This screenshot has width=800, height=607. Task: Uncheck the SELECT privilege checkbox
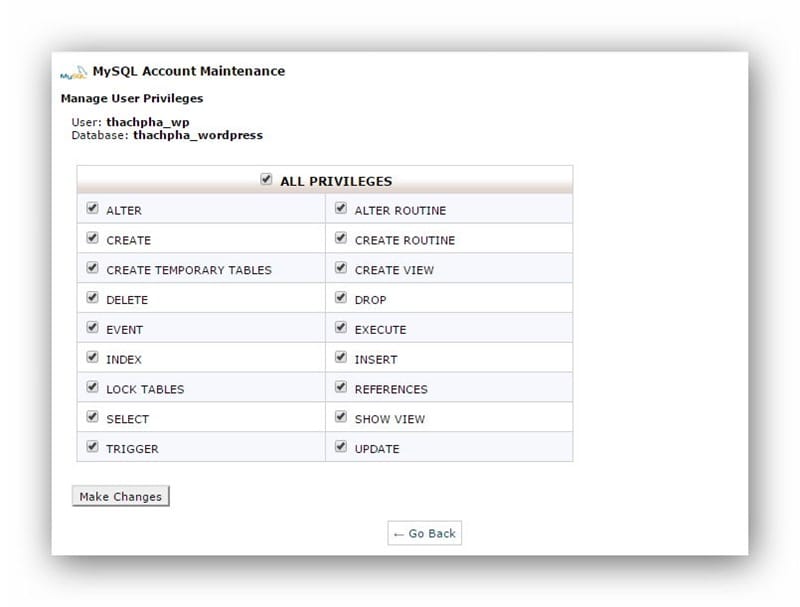click(x=92, y=417)
